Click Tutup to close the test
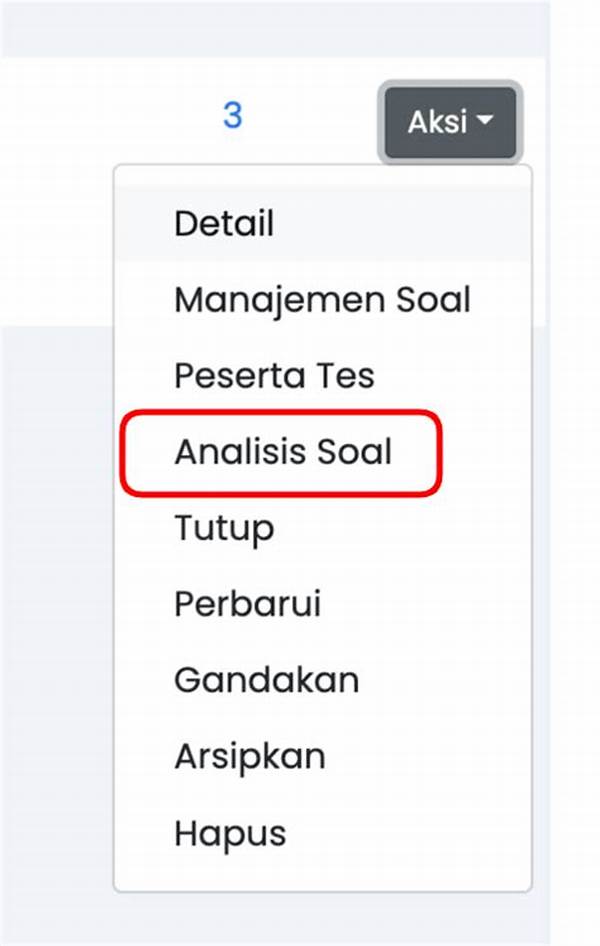 (221, 528)
